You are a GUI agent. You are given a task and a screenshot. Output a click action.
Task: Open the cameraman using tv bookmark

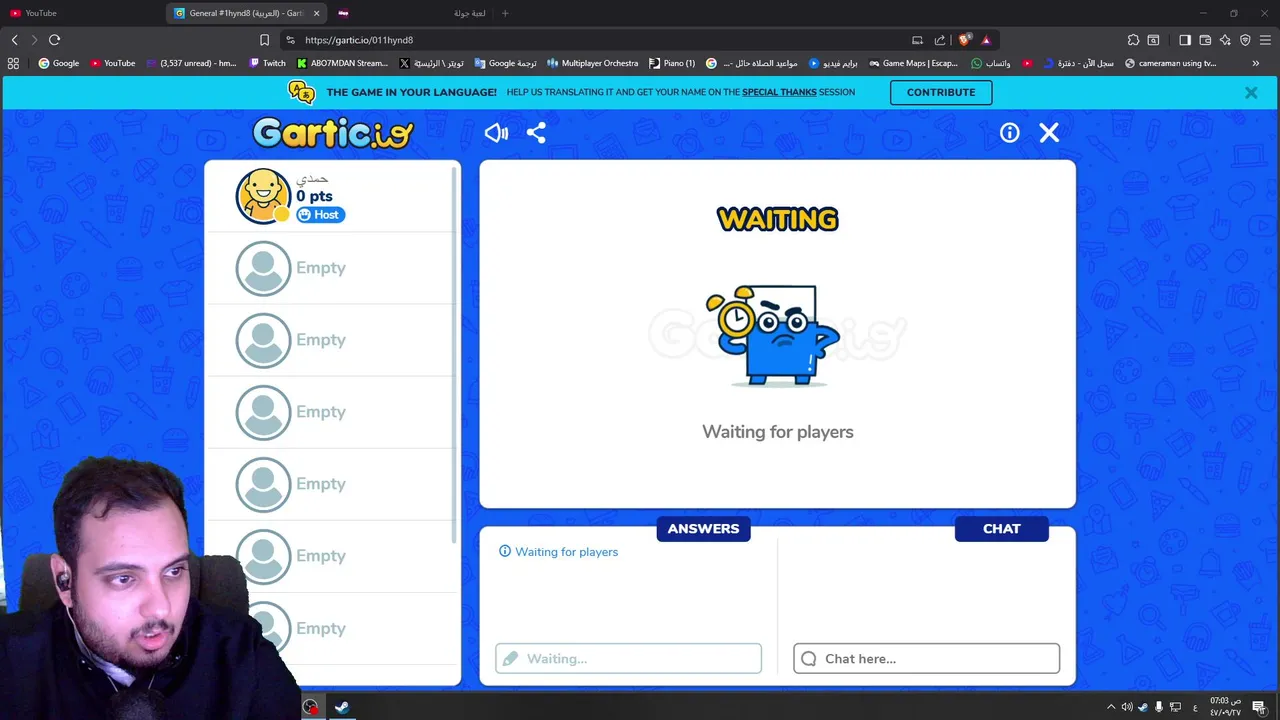click(1171, 63)
